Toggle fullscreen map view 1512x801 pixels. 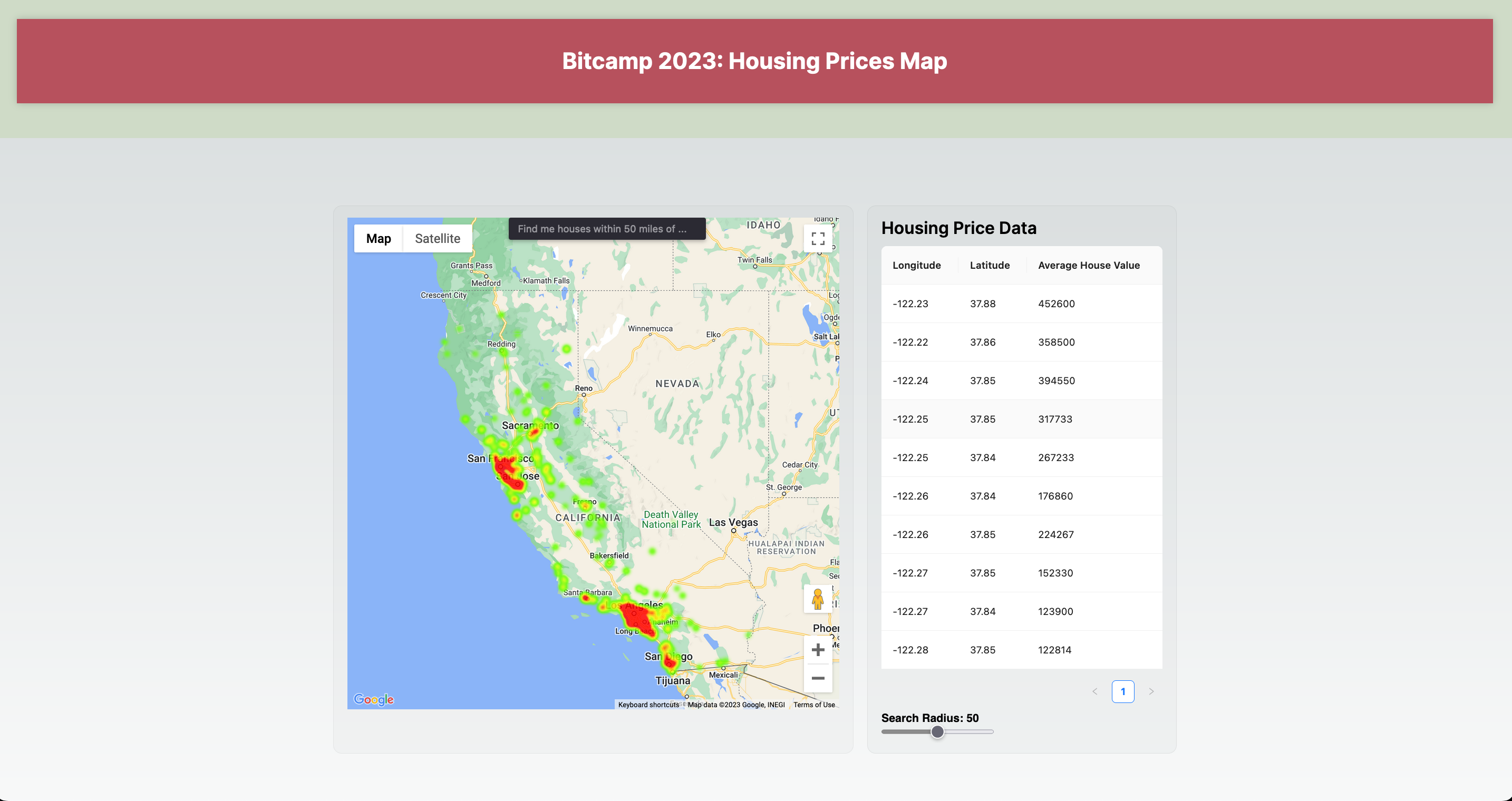818,238
